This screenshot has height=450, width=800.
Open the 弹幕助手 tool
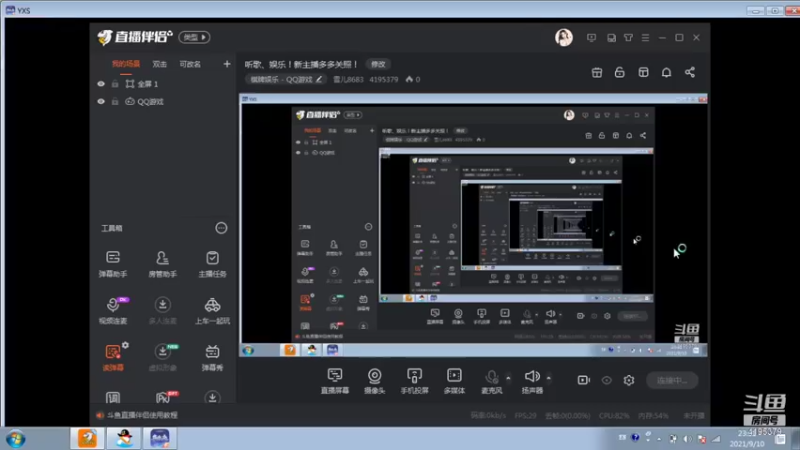[113, 264]
